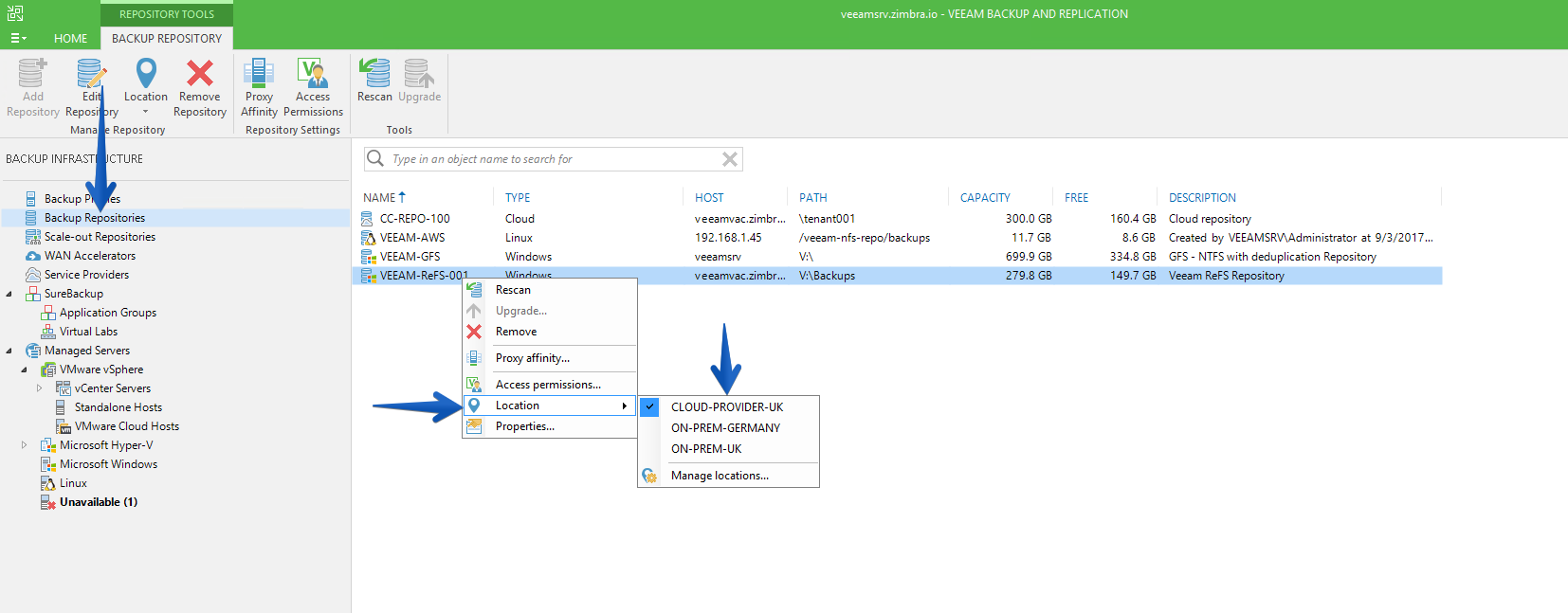Click into the object name search field

(554, 159)
